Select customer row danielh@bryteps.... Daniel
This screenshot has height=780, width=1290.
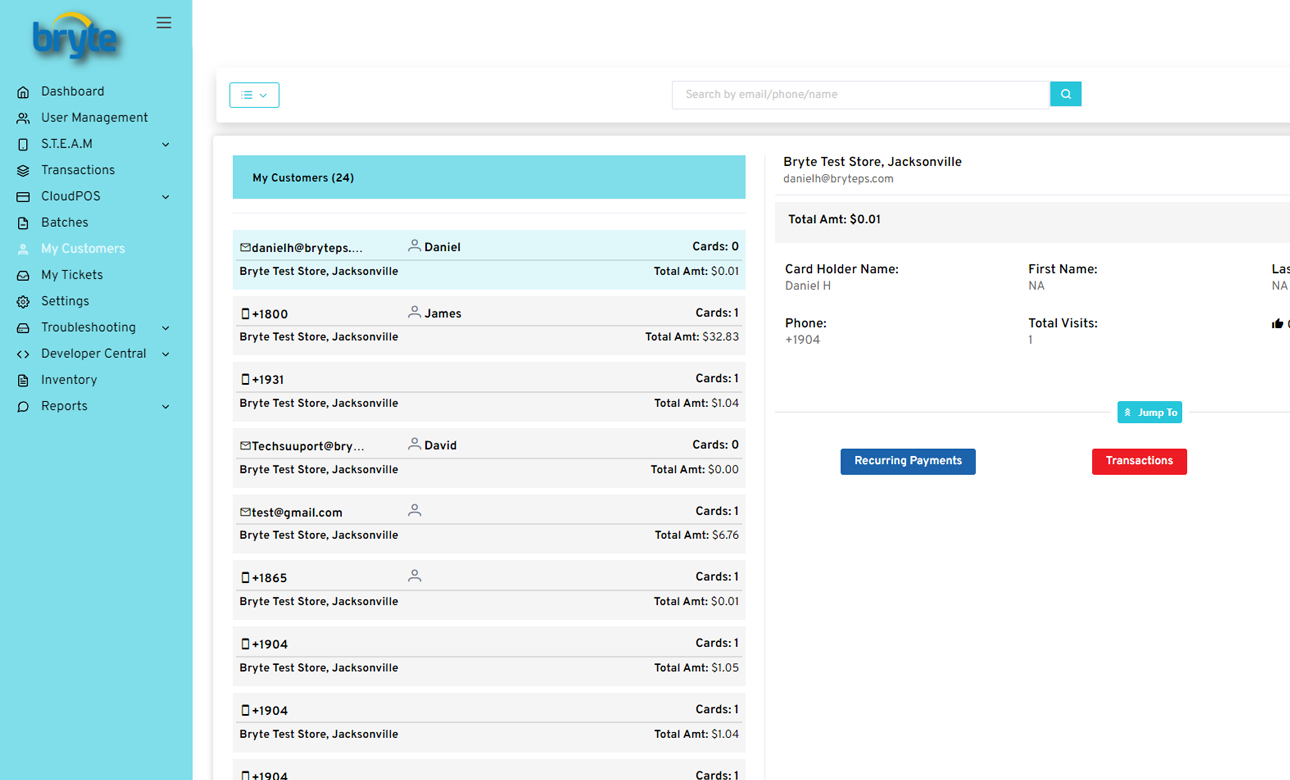[x=489, y=260]
